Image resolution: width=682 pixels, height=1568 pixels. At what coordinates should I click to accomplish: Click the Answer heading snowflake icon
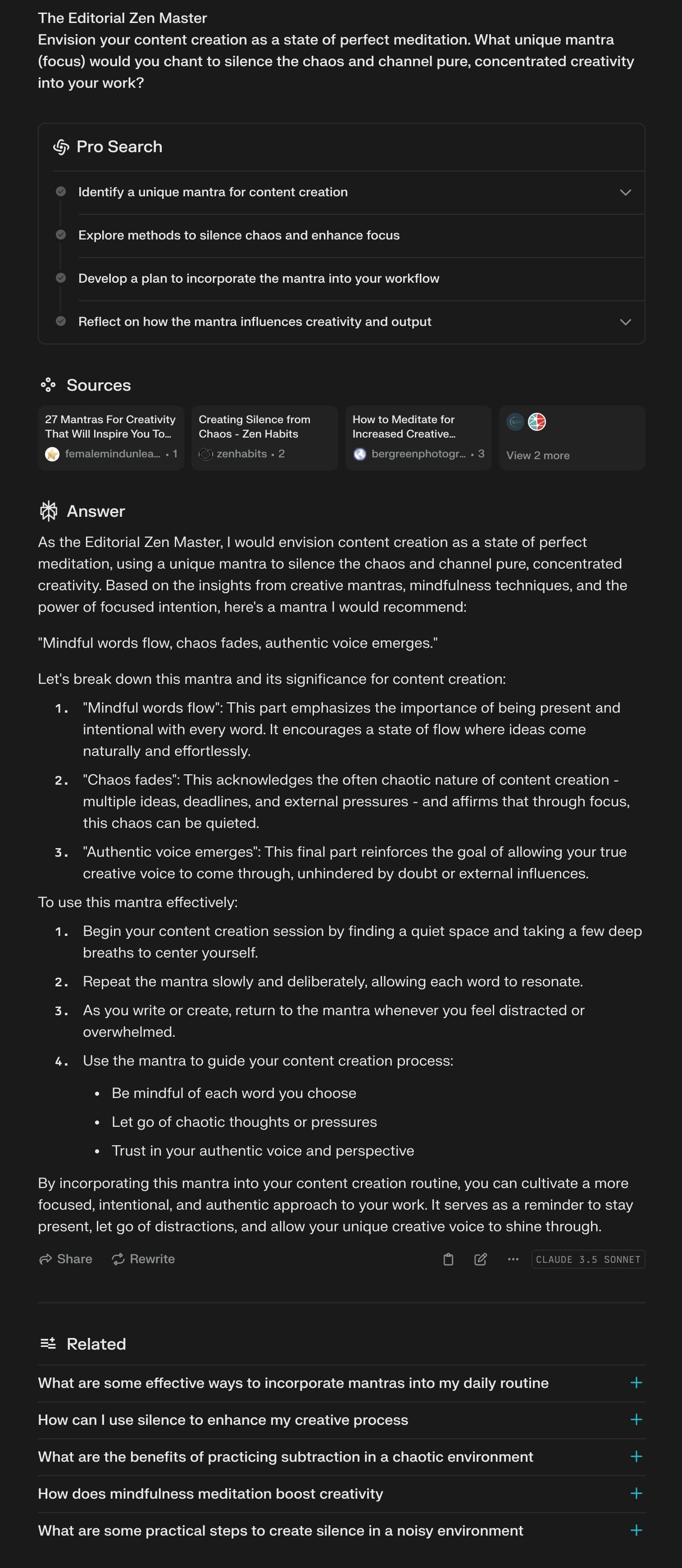(49, 511)
